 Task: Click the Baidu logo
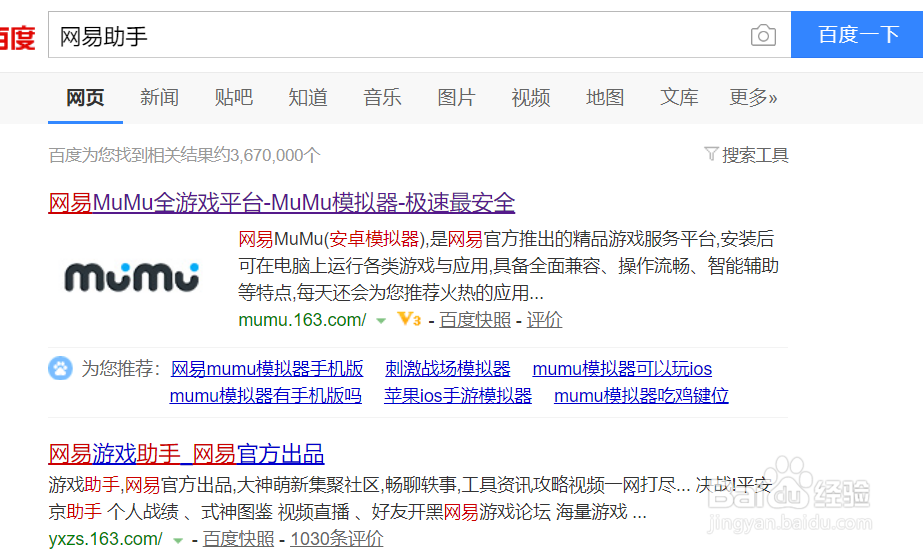click(x=18, y=38)
